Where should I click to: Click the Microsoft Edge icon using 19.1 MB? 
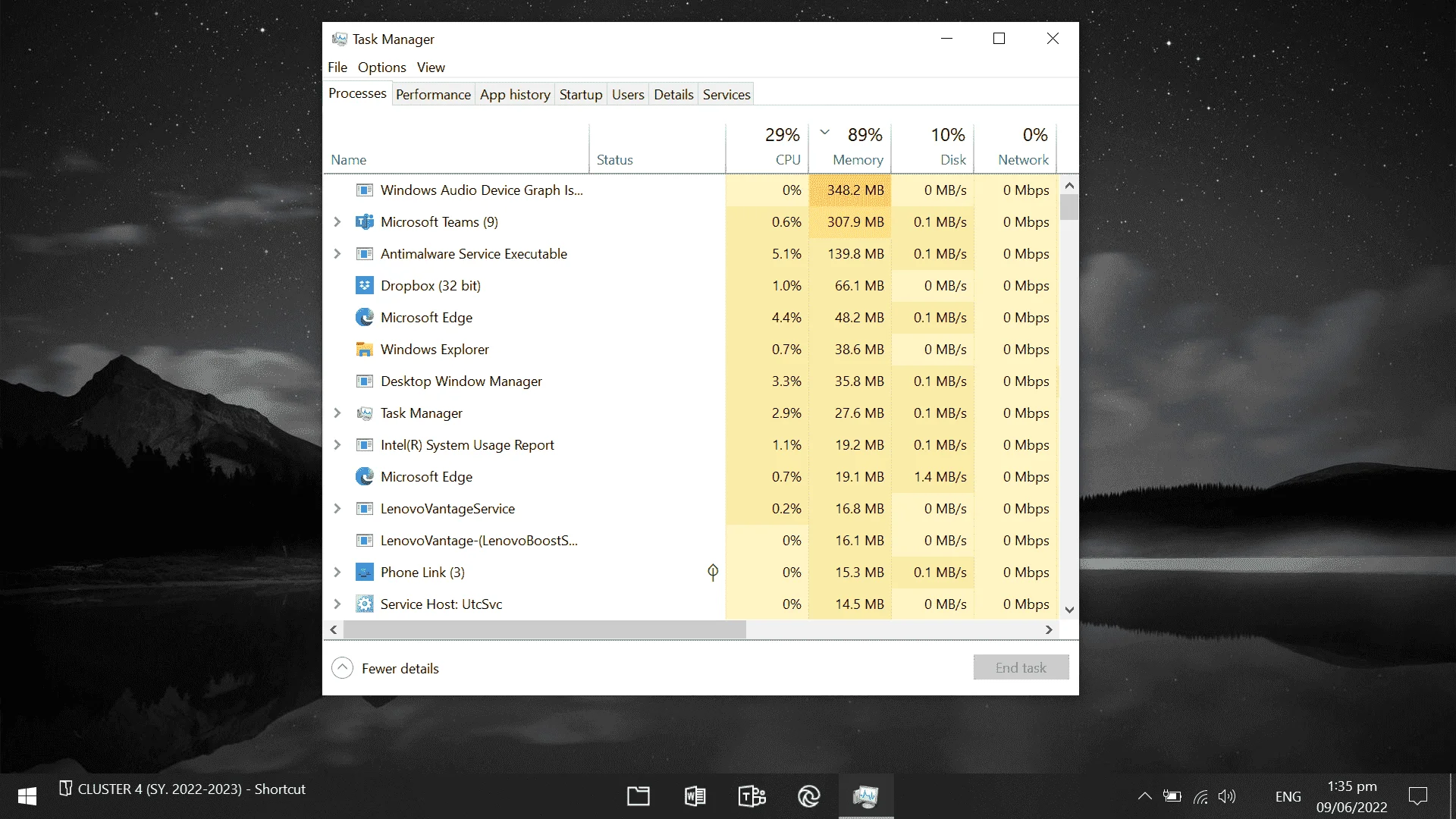(365, 477)
